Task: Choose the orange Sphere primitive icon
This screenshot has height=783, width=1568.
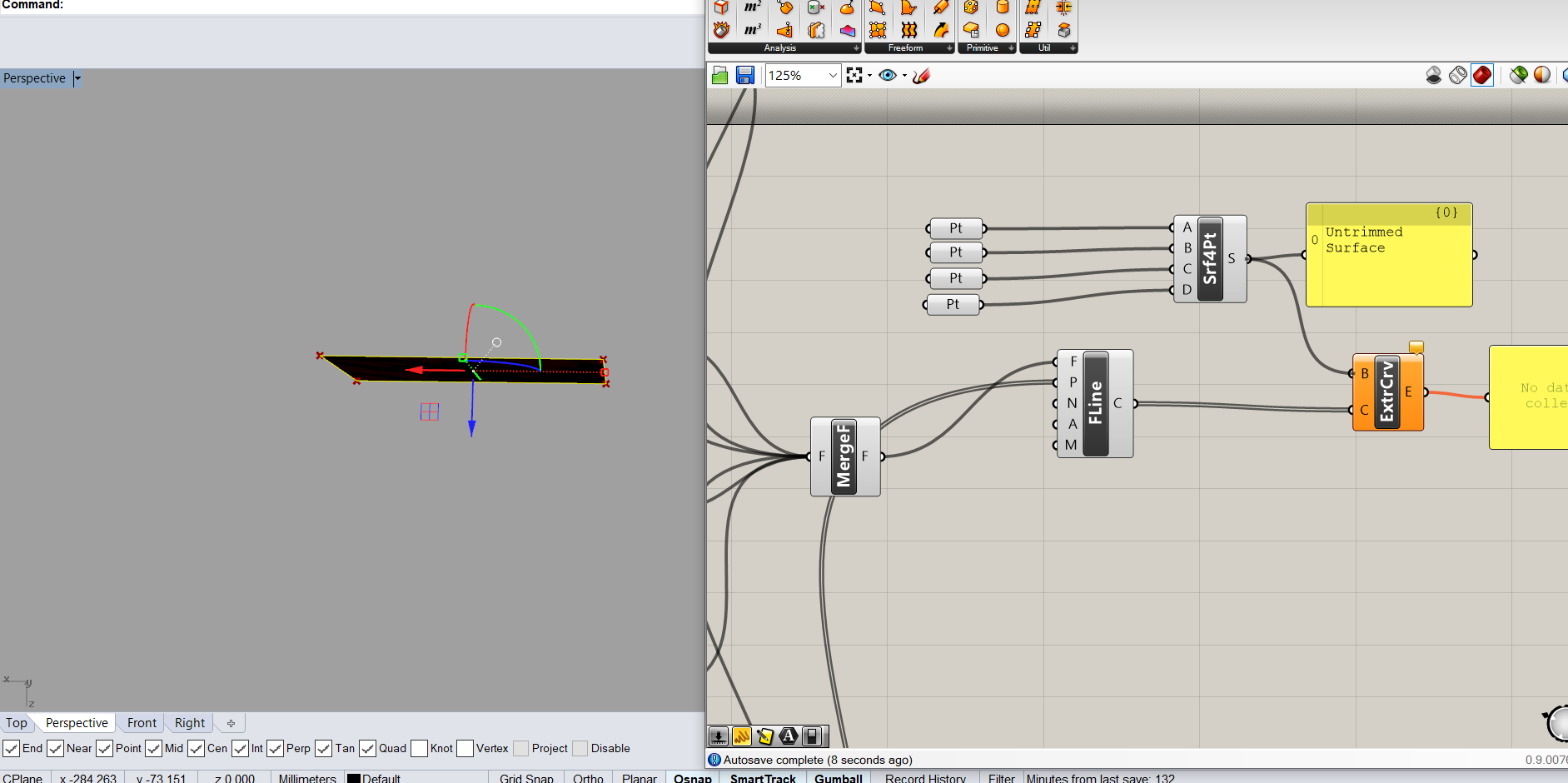Action: (x=1003, y=30)
